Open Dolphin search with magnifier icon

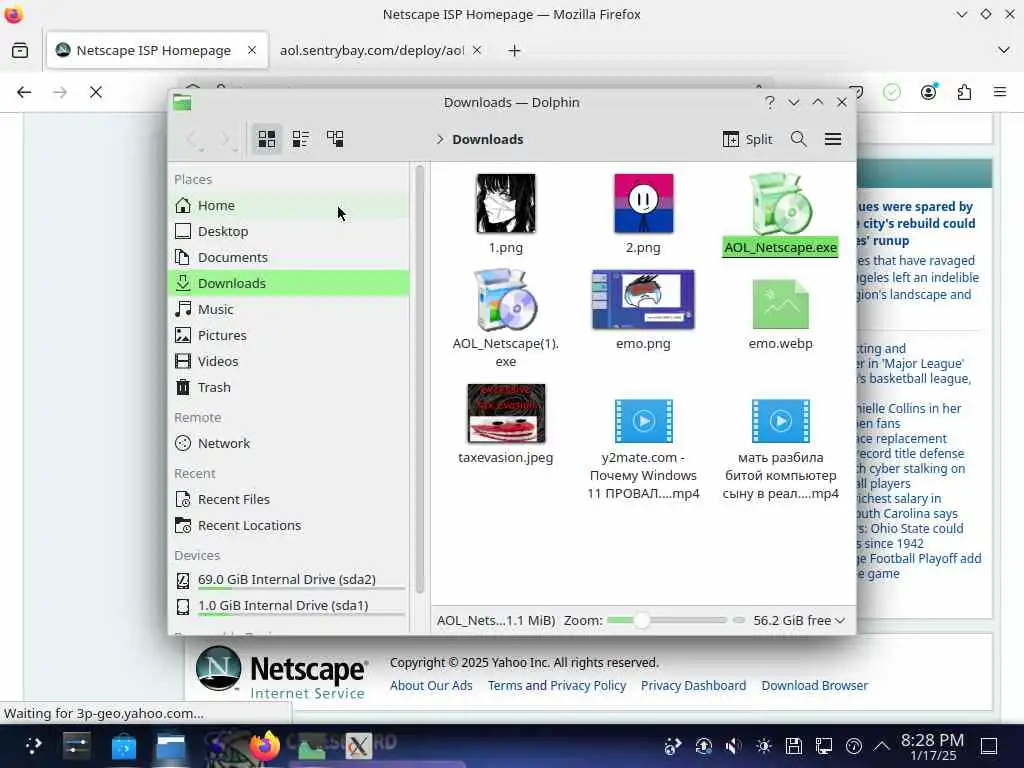[798, 139]
